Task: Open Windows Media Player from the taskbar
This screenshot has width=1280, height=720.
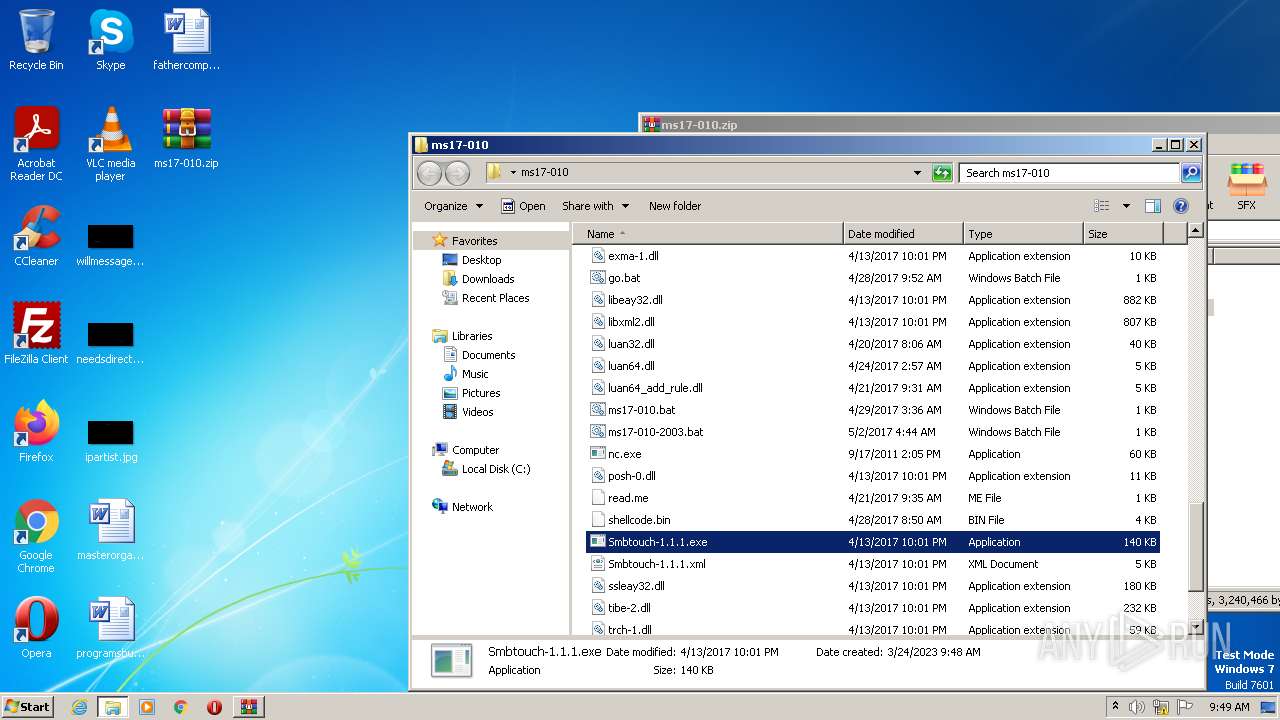Action: [147, 707]
